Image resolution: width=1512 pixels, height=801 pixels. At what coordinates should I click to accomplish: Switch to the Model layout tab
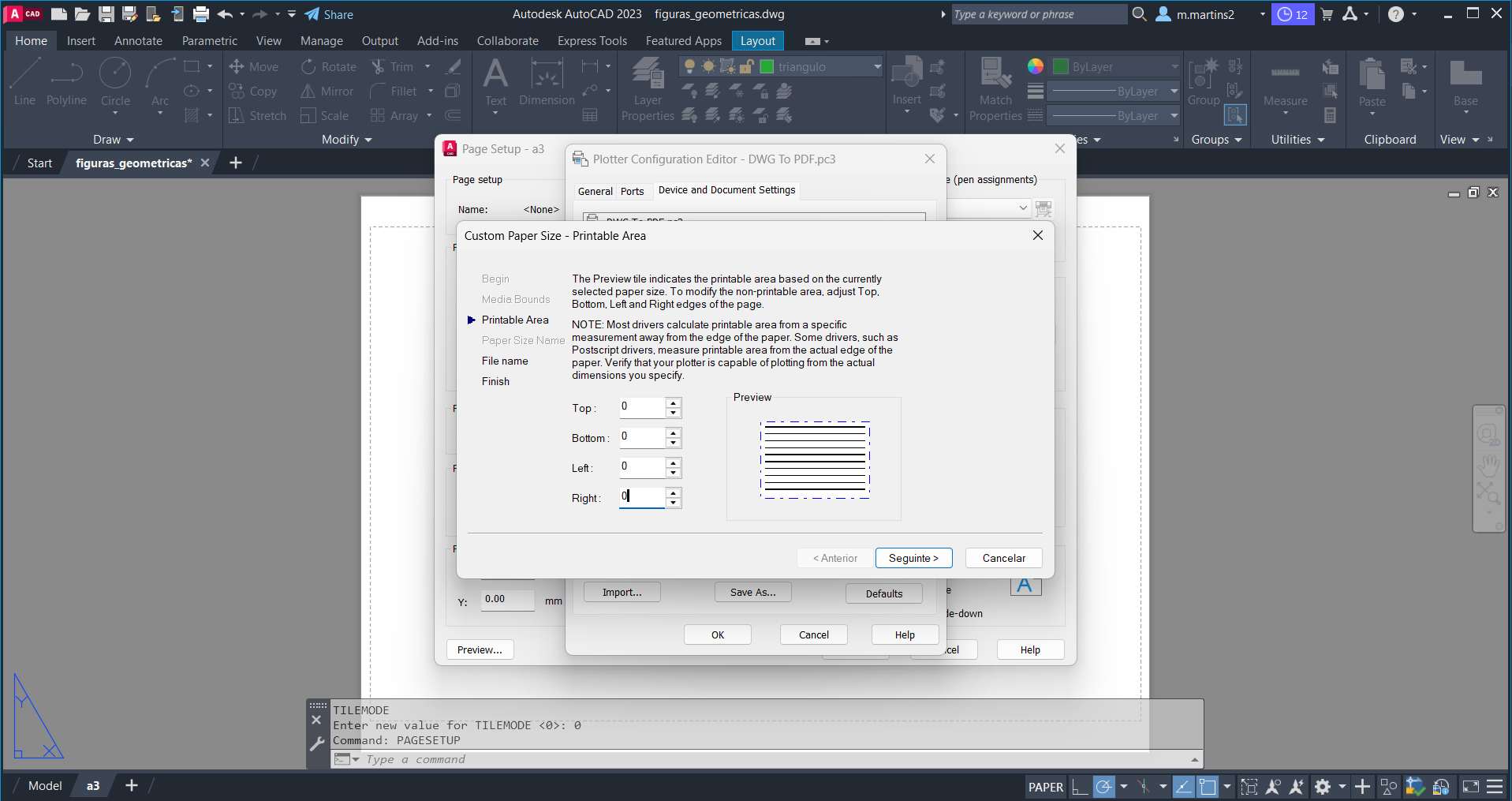click(x=45, y=785)
